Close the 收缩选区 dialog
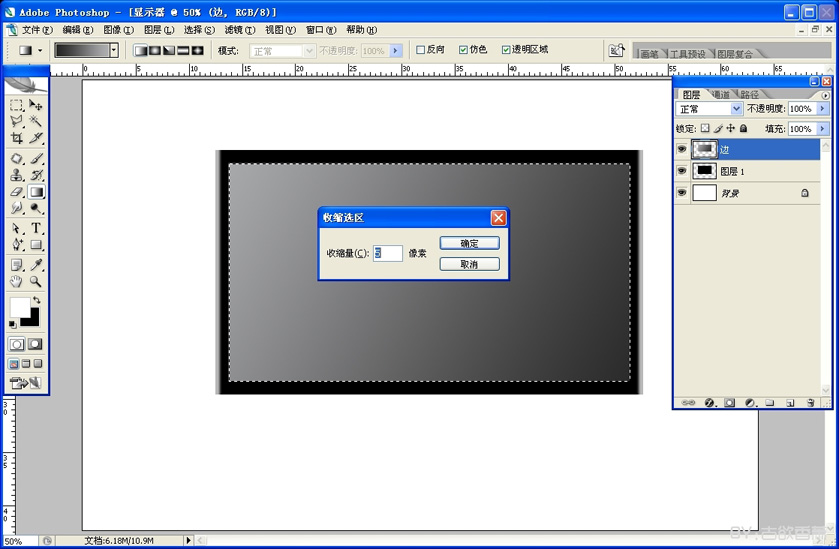Viewport: 839px width, 549px height. [498, 218]
